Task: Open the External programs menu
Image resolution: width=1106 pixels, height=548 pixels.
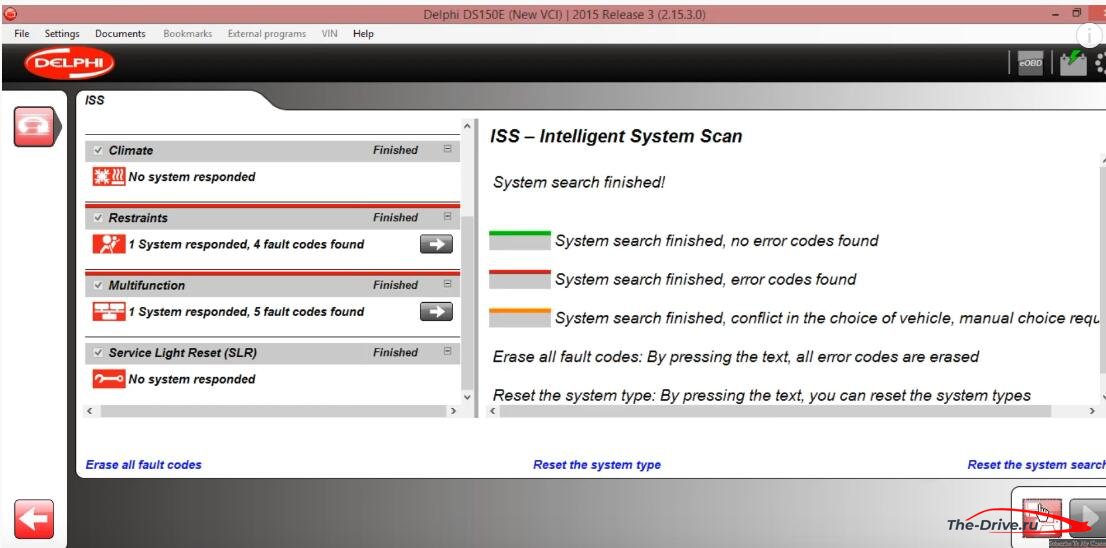Action: pyautogui.click(x=267, y=33)
